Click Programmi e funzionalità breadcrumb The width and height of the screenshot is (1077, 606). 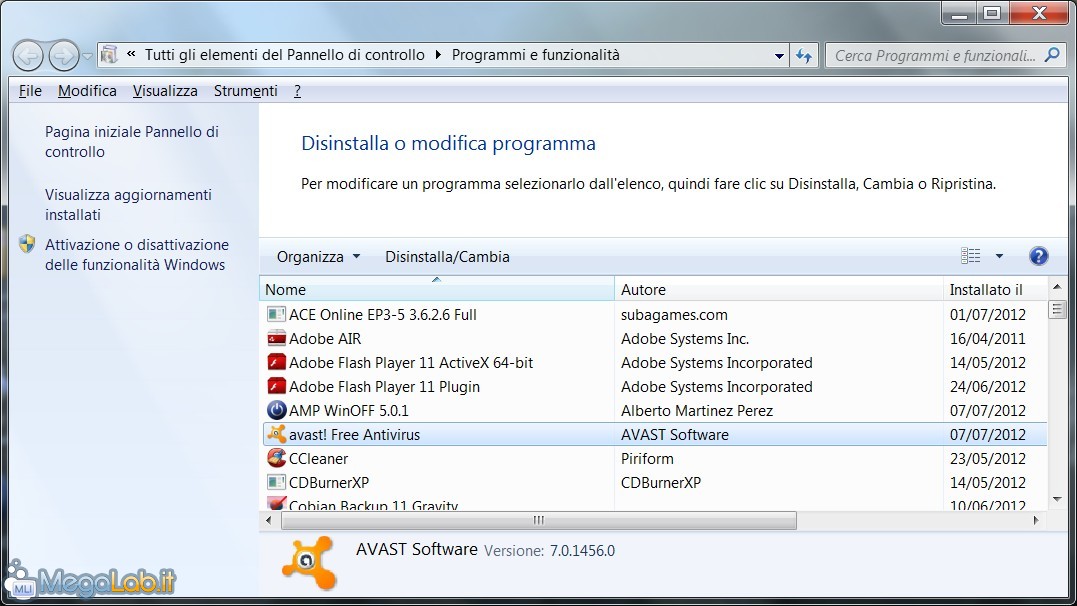pyautogui.click(x=536, y=55)
